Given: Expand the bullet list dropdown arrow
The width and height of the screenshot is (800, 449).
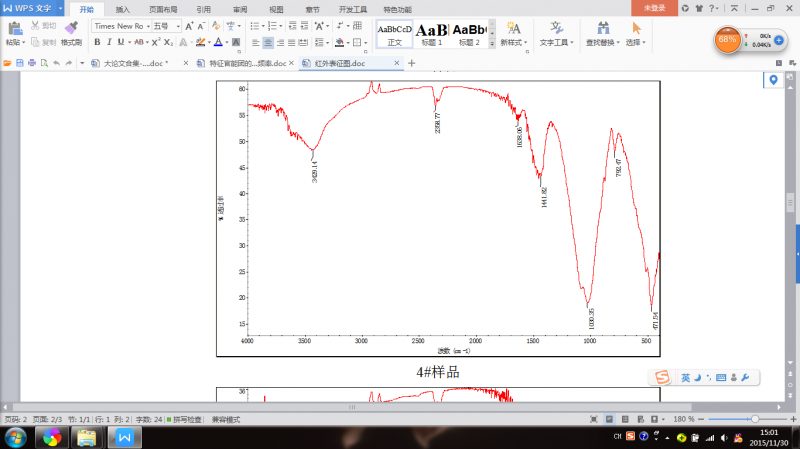Looking at the screenshot, I should 263,26.
